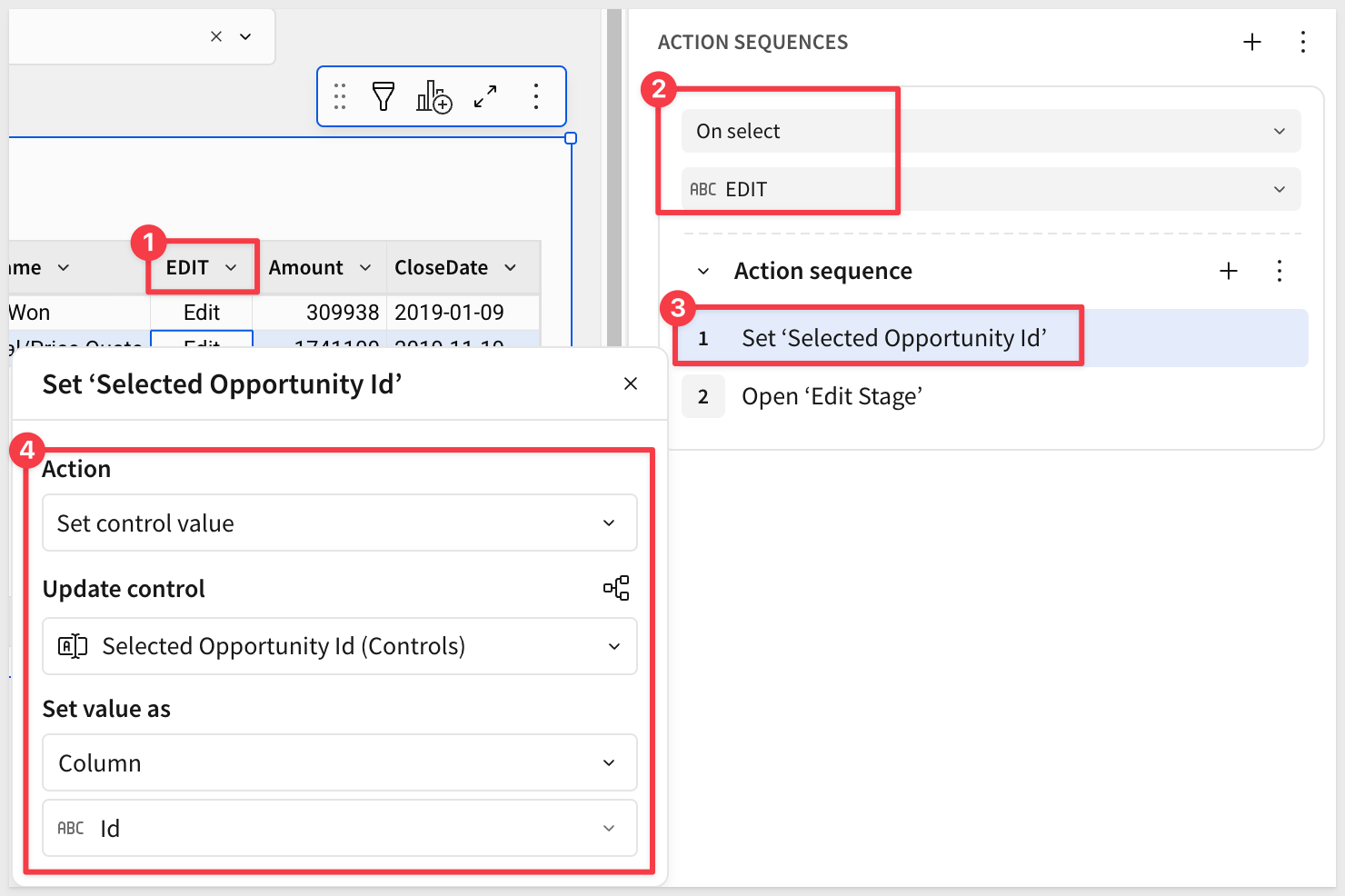1345x896 pixels.
Task: Expand the table to full screen
Action: point(485,96)
